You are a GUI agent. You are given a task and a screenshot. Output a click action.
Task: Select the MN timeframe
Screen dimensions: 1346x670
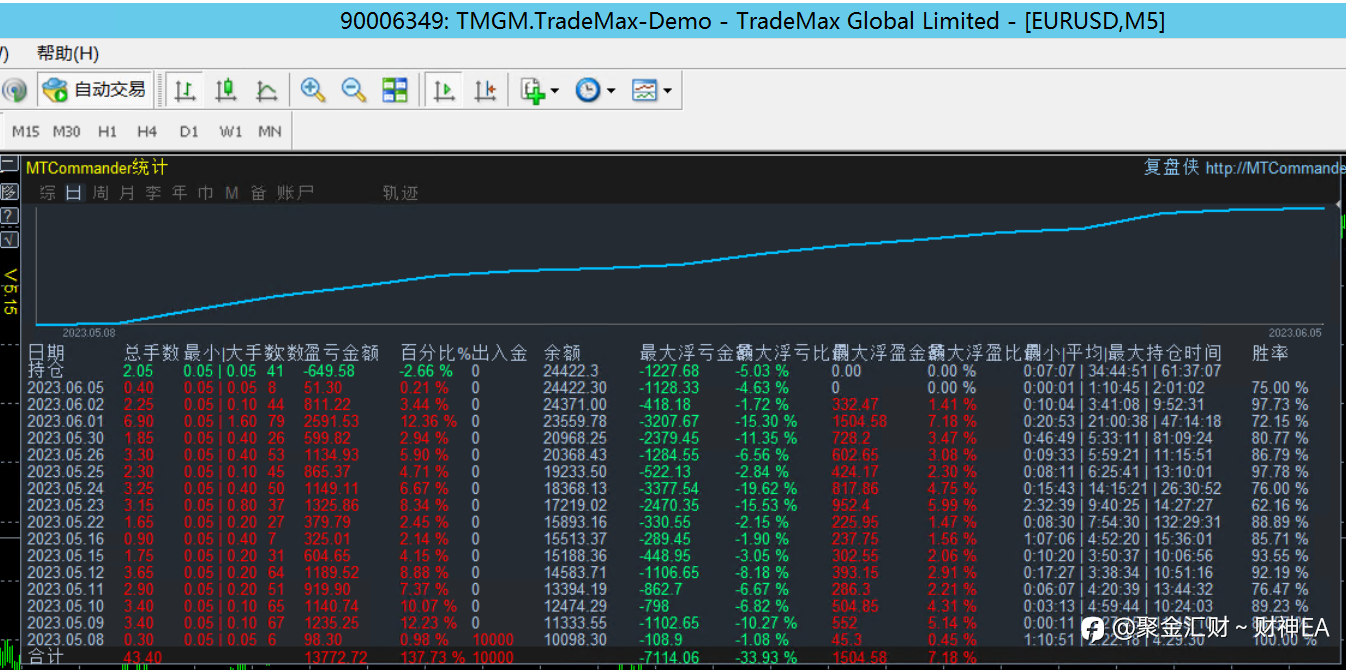(x=270, y=131)
